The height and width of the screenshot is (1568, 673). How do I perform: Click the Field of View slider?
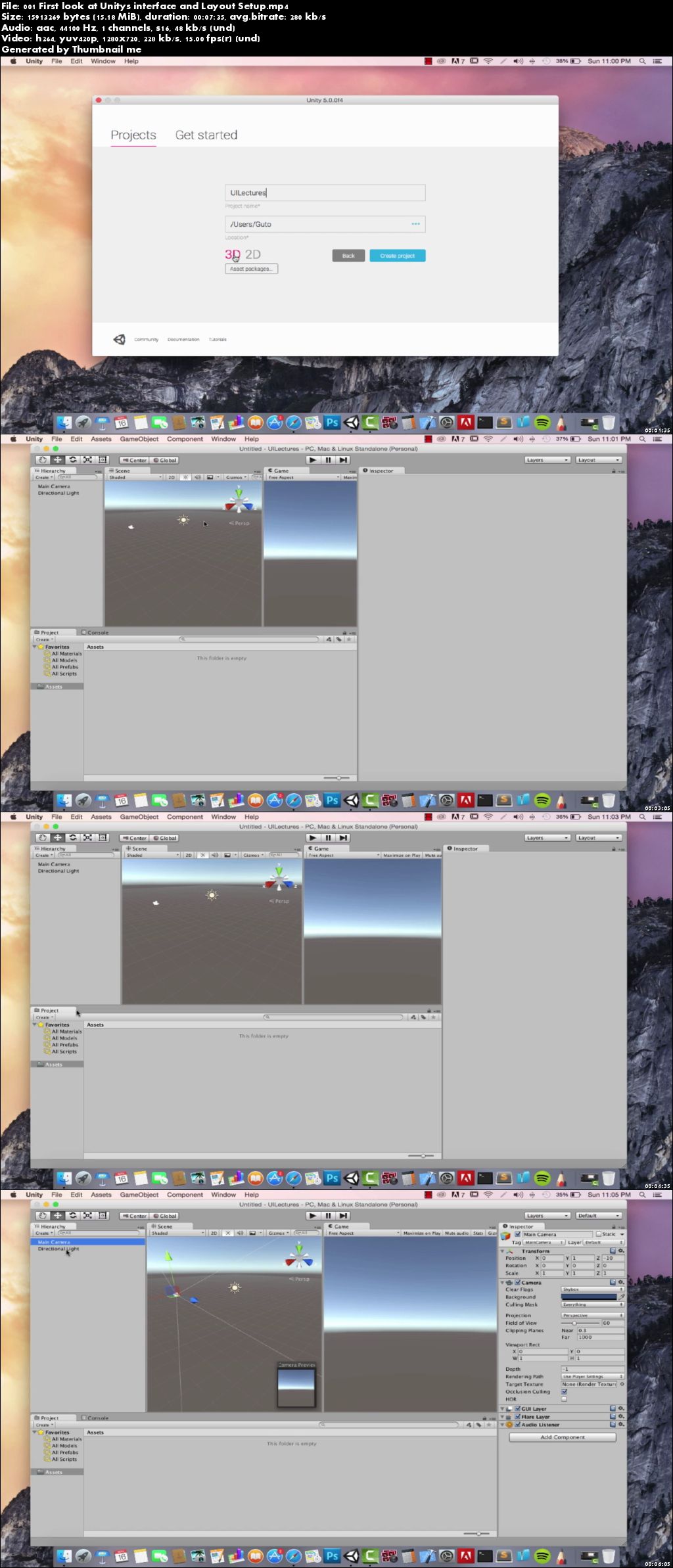coord(580,1323)
